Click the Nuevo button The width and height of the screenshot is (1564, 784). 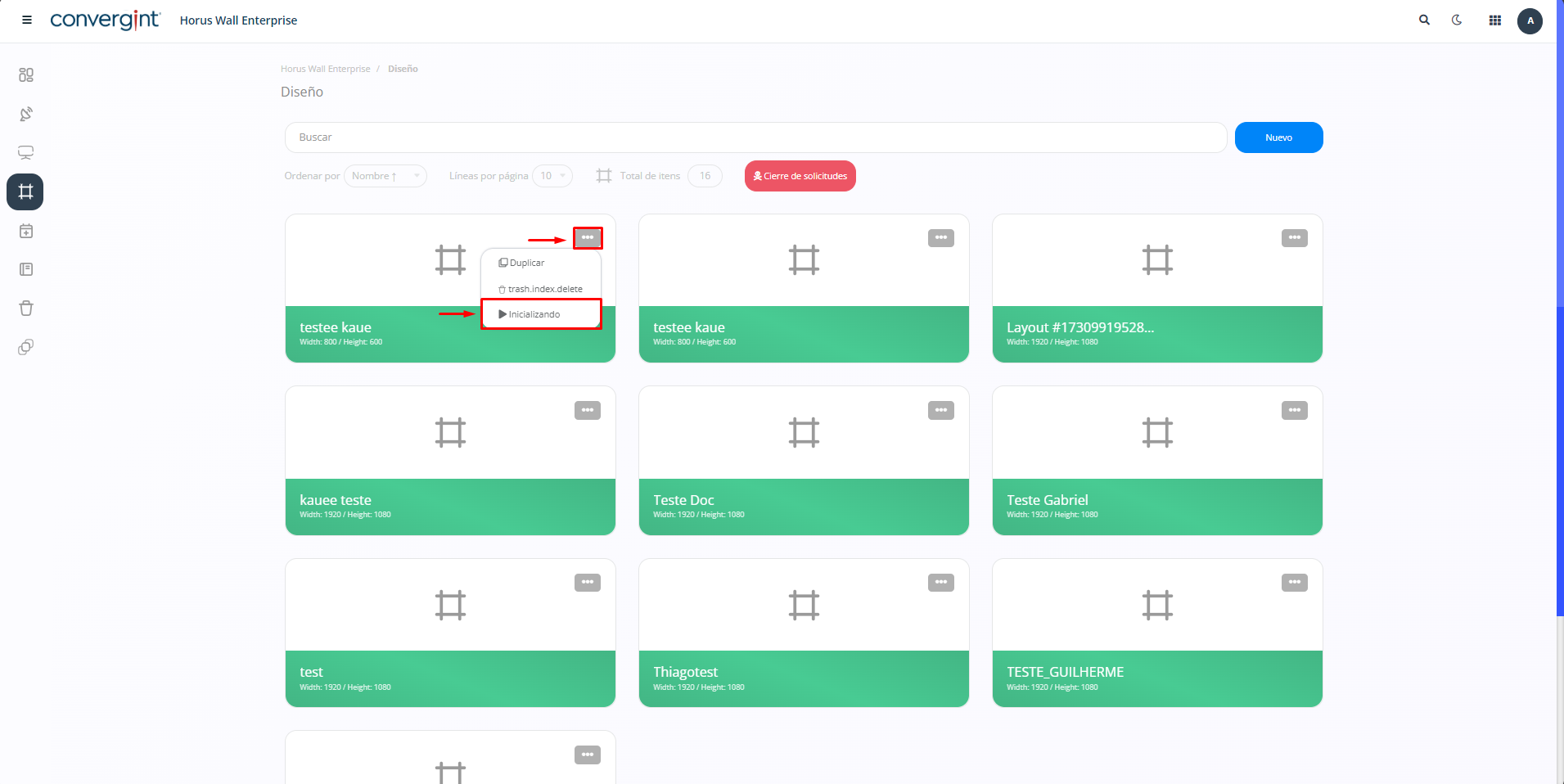1278,137
